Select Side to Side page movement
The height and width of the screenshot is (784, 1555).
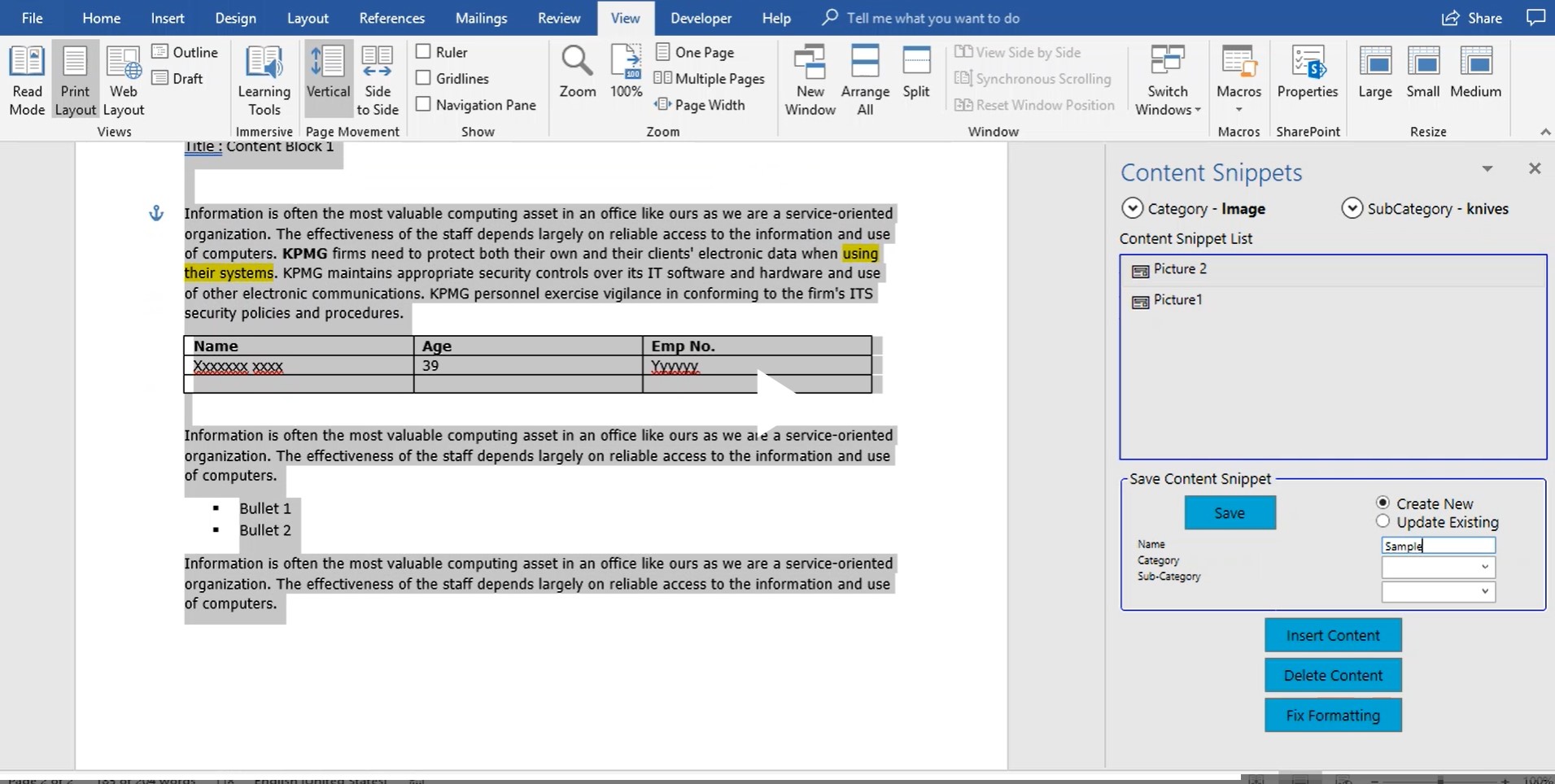click(x=378, y=81)
